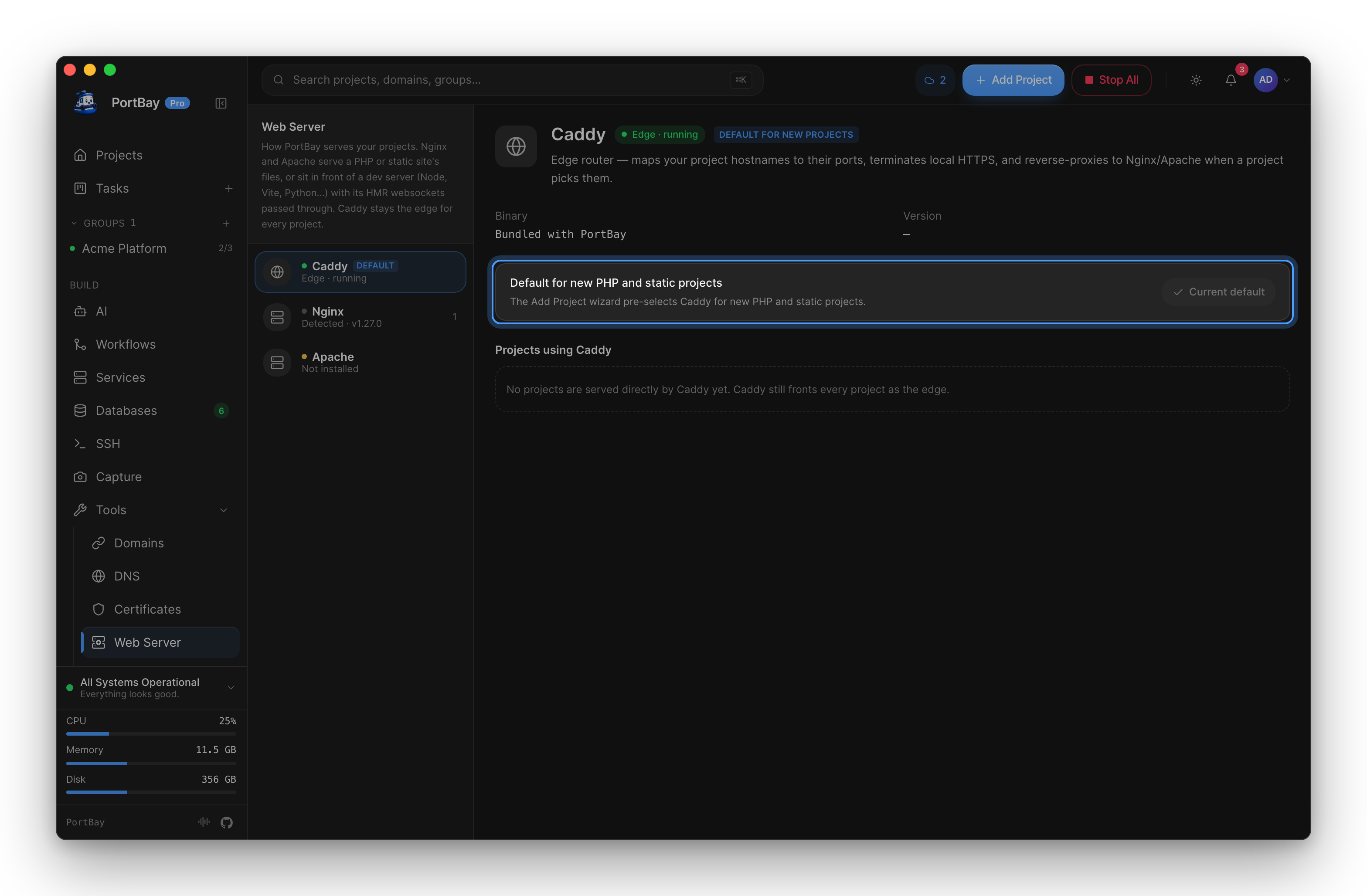Select Web Server under Tools
The image size is (1367, 896).
160,643
